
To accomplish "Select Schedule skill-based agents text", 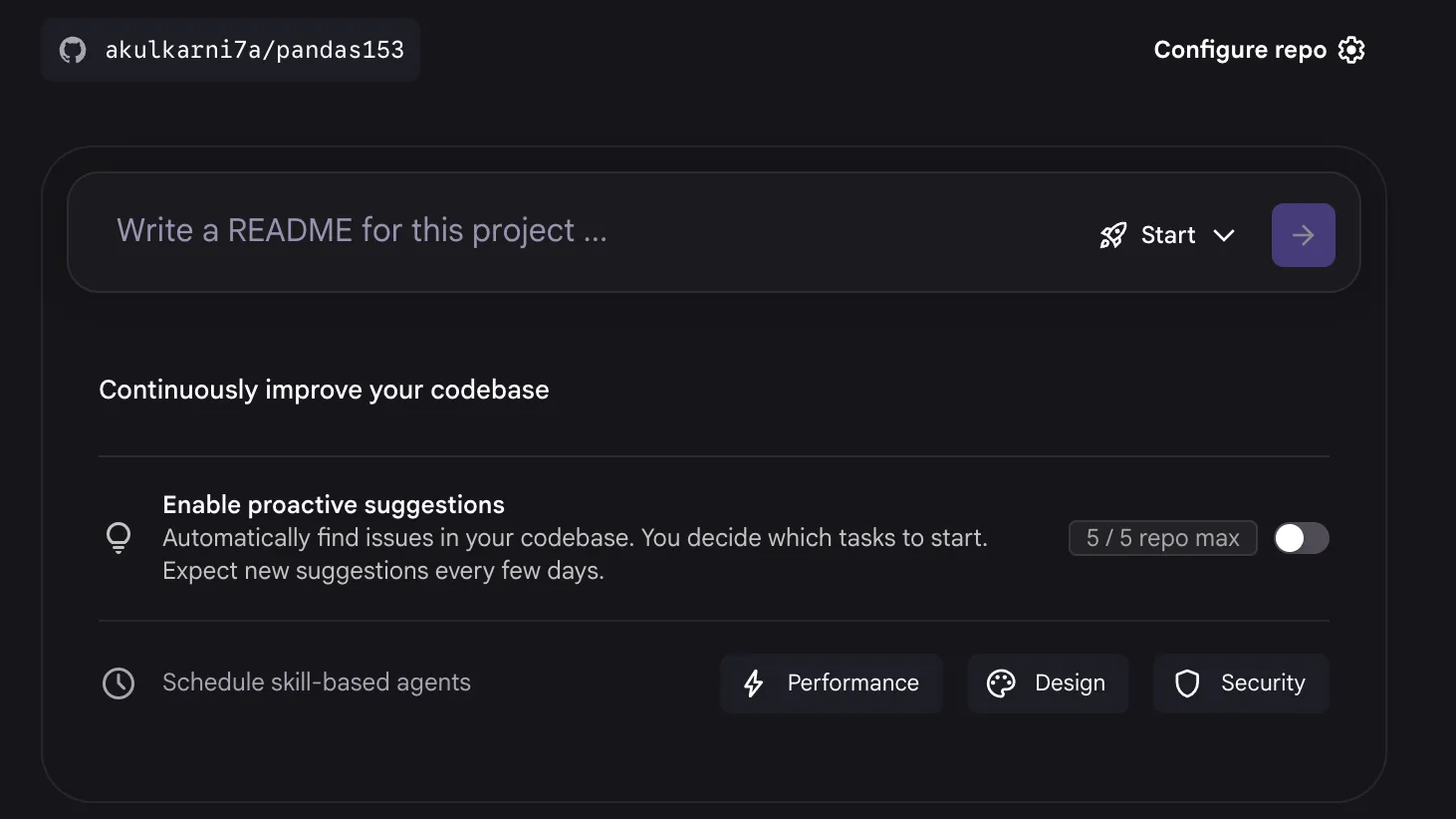I will (x=317, y=682).
